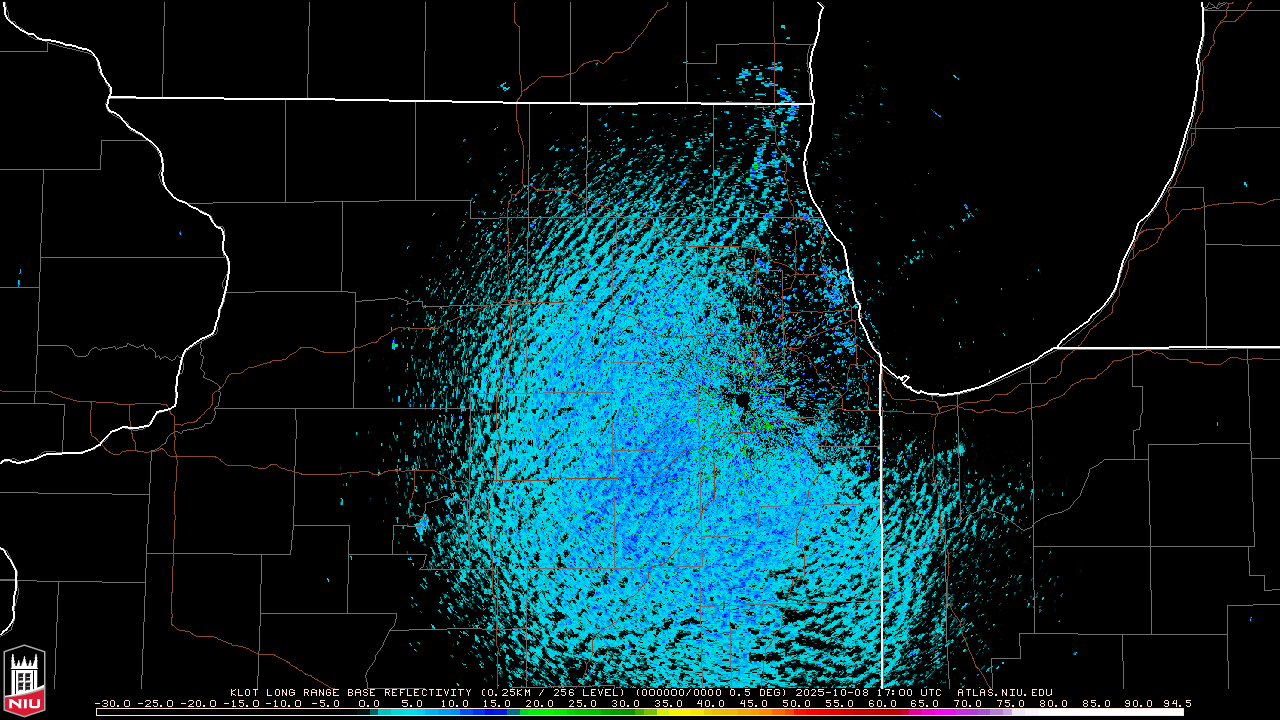Click the '0.5 DEG' elevation angle text
1280x720 pixels.
click(x=755, y=692)
